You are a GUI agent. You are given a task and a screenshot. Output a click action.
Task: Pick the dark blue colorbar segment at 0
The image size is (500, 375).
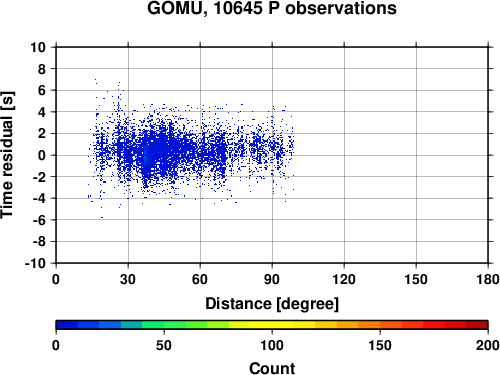click(67, 325)
